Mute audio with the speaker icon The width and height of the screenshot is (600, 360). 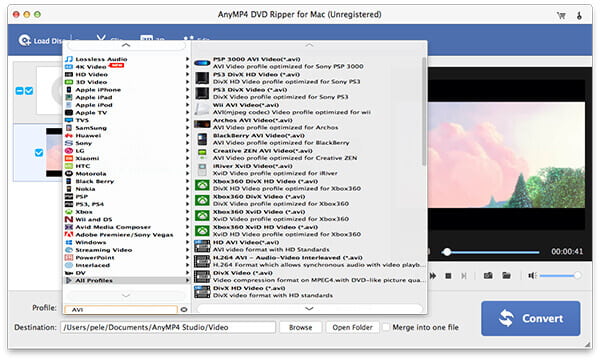click(x=532, y=275)
